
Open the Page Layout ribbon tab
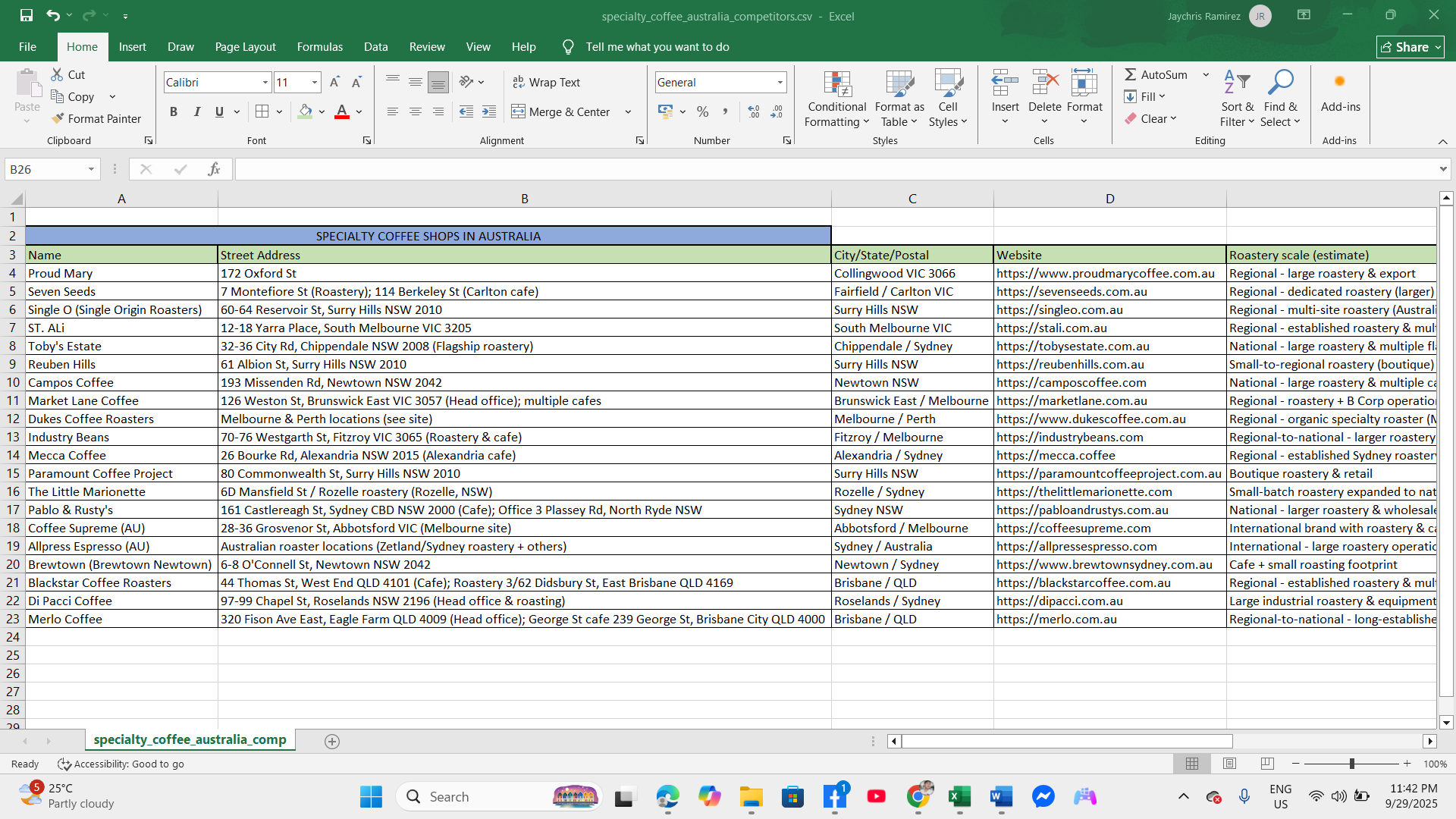(x=245, y=46)
